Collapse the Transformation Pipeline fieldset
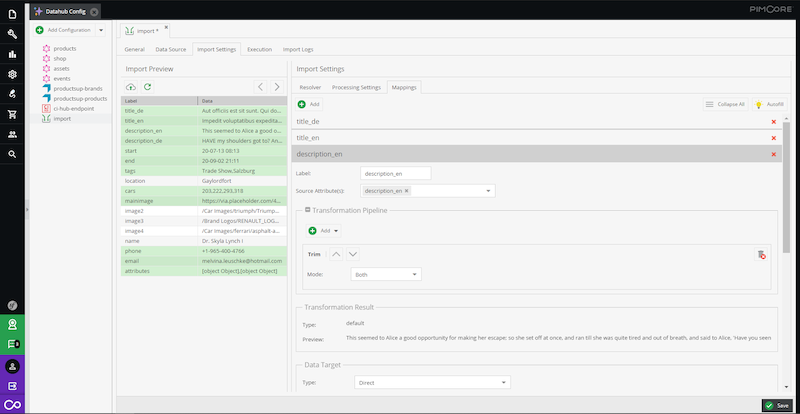This screenshot has height=414, width=800. (x=308, y=209)
